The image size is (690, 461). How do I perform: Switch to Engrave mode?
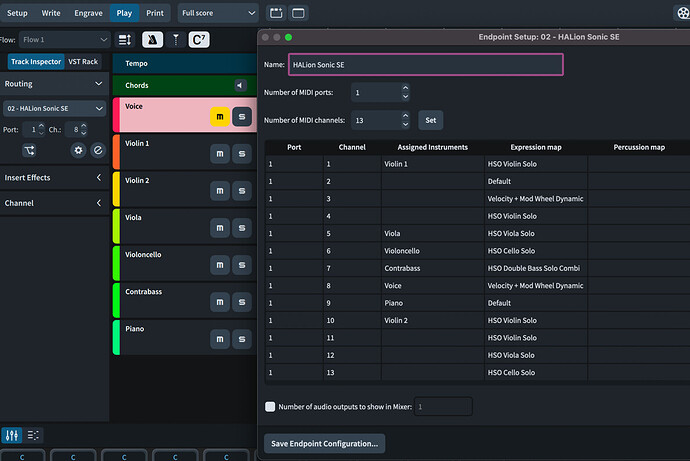click(88, 13)
